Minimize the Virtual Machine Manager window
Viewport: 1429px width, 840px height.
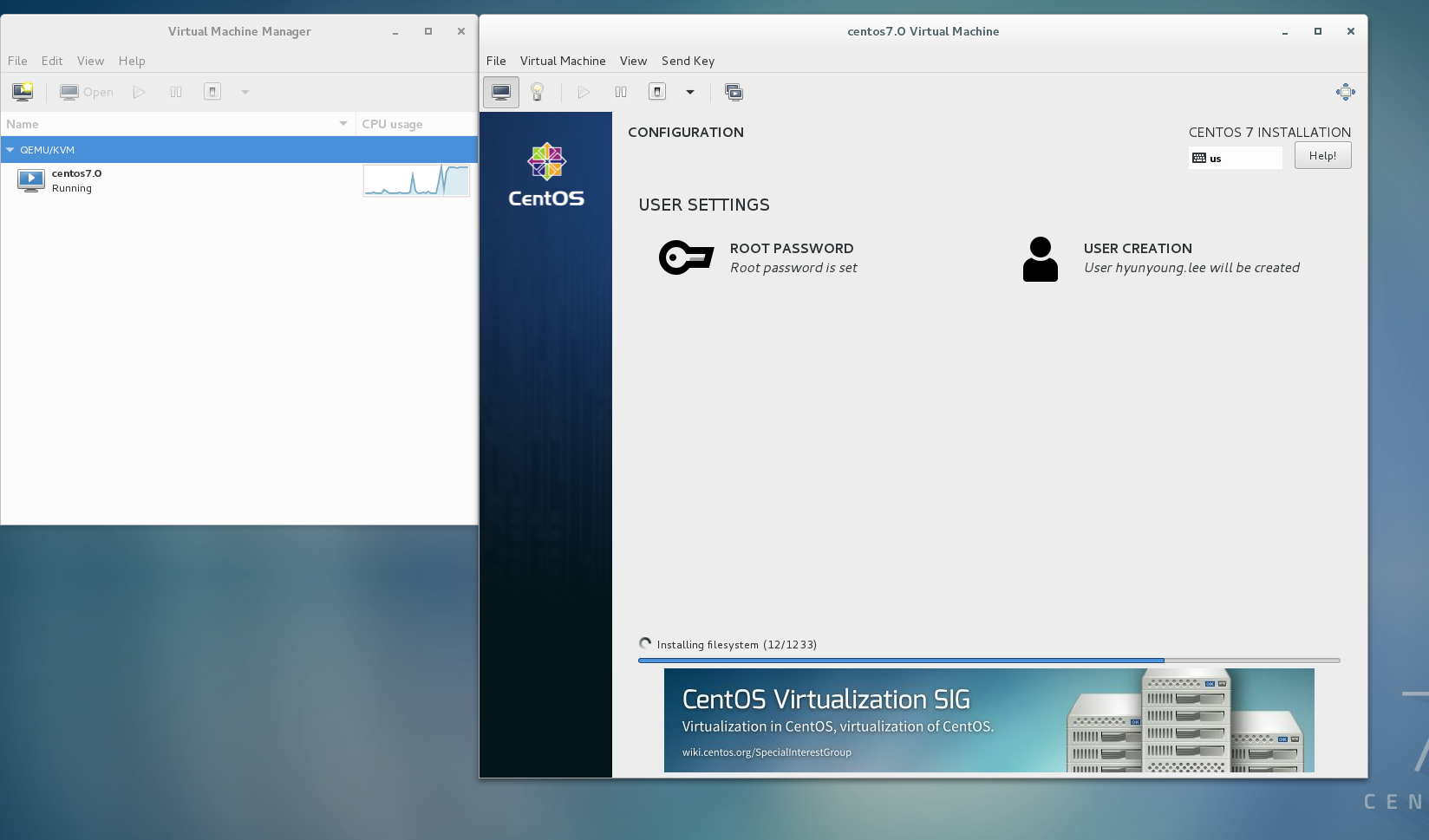click(395, 31)
